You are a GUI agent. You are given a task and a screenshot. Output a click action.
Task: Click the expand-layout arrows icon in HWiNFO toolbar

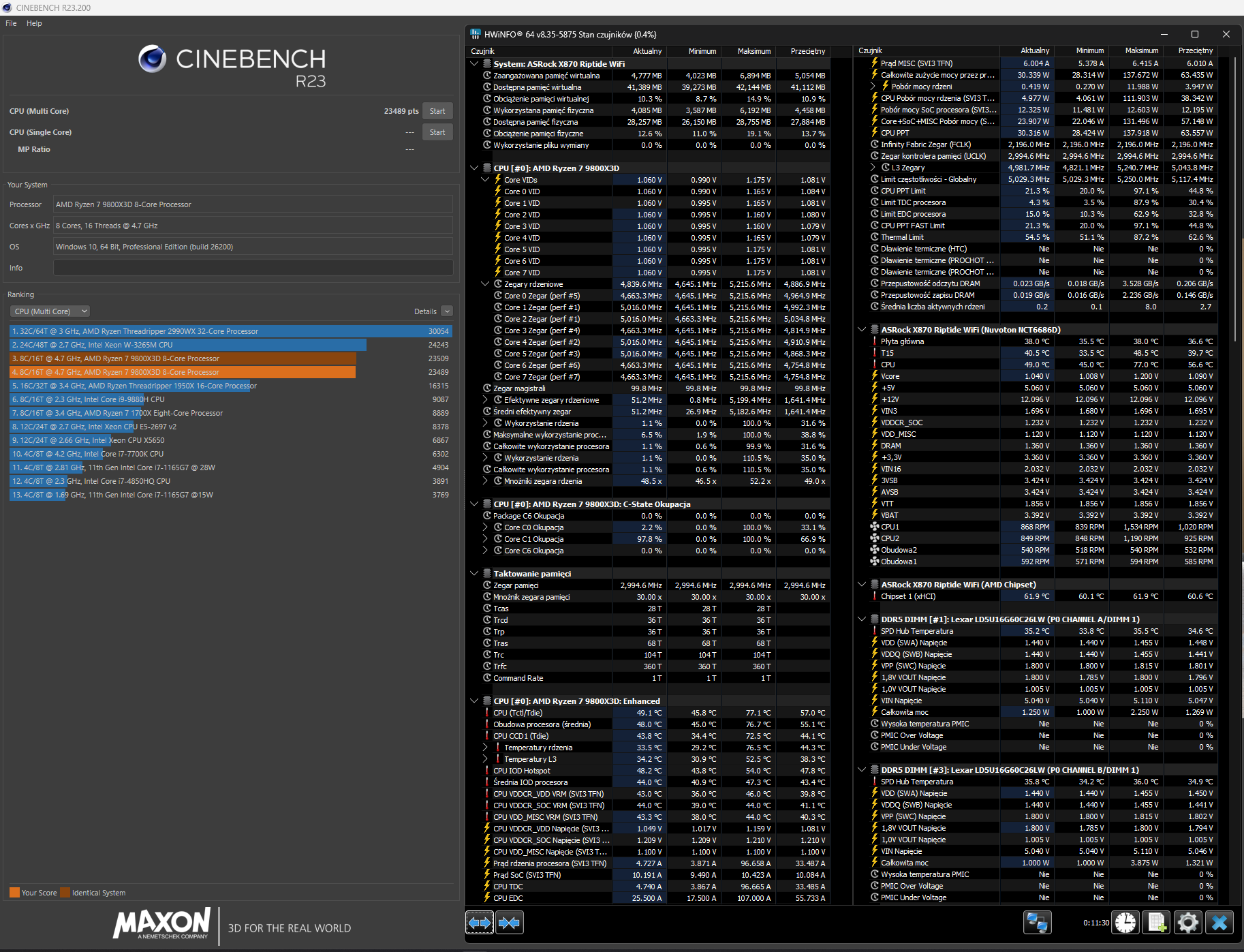point(480,923)
